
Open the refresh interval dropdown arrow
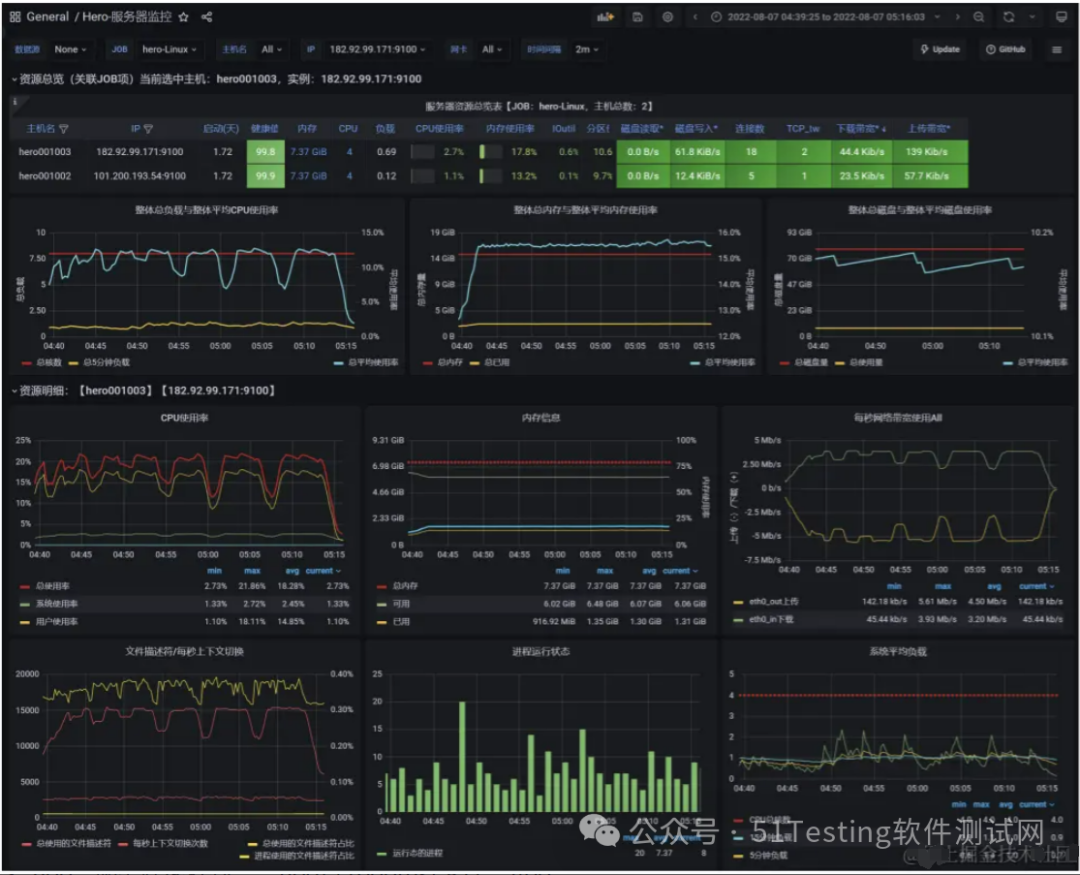point(1032,17)
